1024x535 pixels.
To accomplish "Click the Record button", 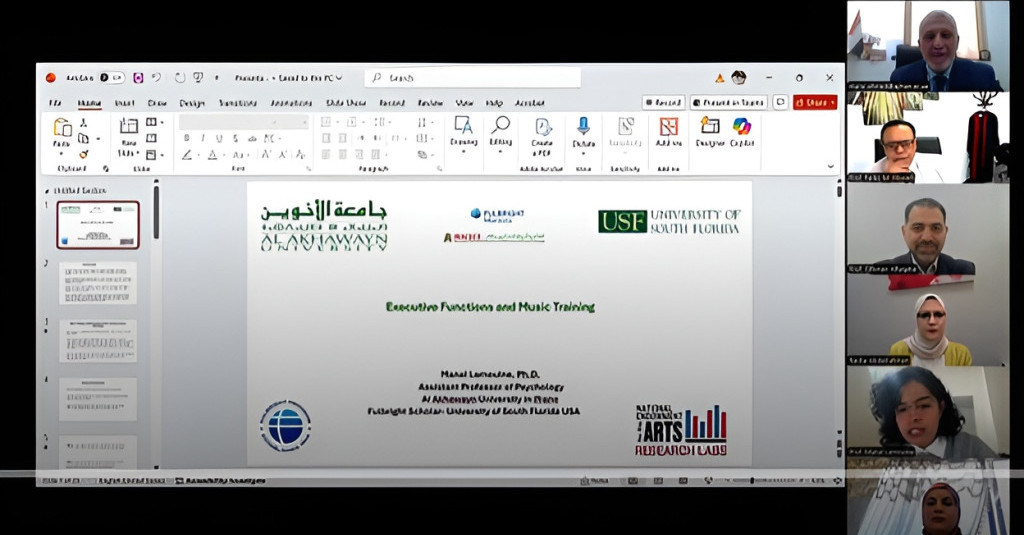I will (x=664, y=103).
